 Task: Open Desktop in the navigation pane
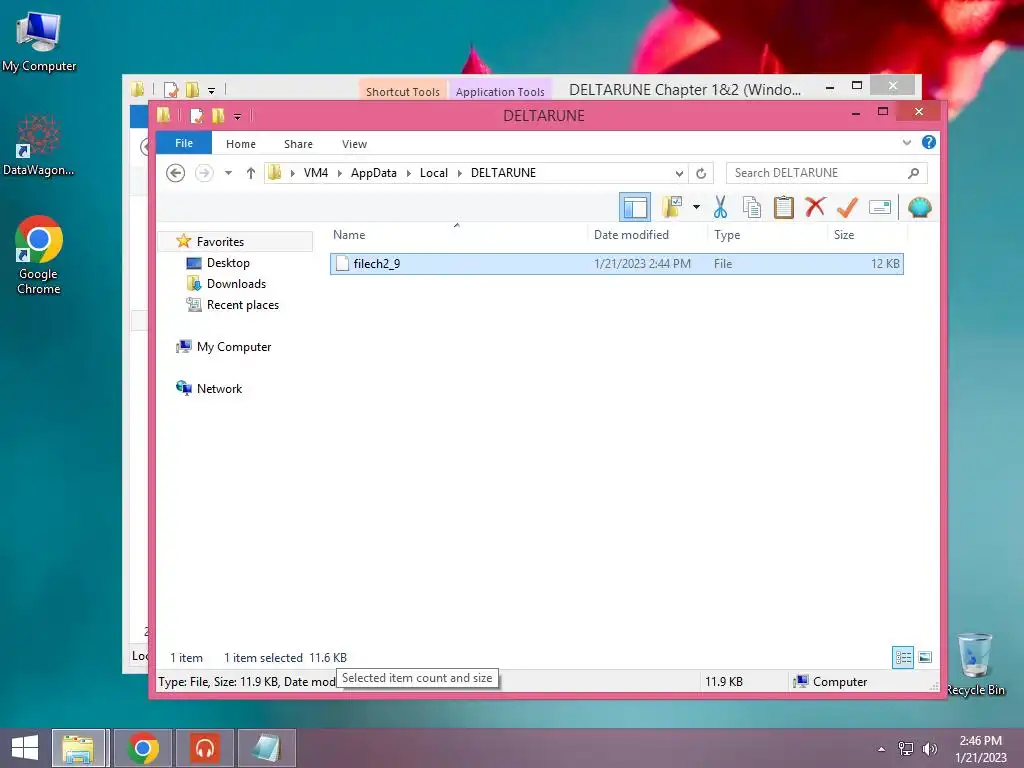pyautogui.click(x=228, y=263)
